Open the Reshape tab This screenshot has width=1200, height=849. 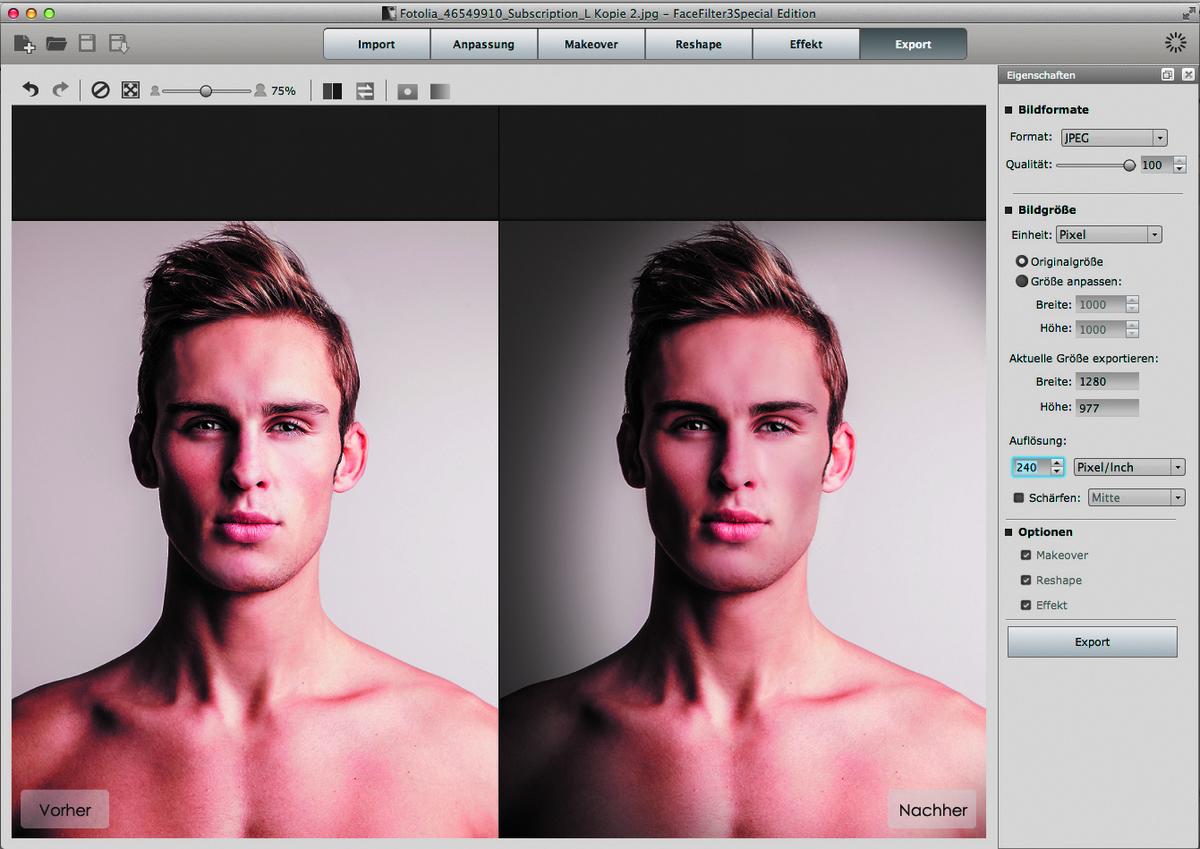point(698,44)
